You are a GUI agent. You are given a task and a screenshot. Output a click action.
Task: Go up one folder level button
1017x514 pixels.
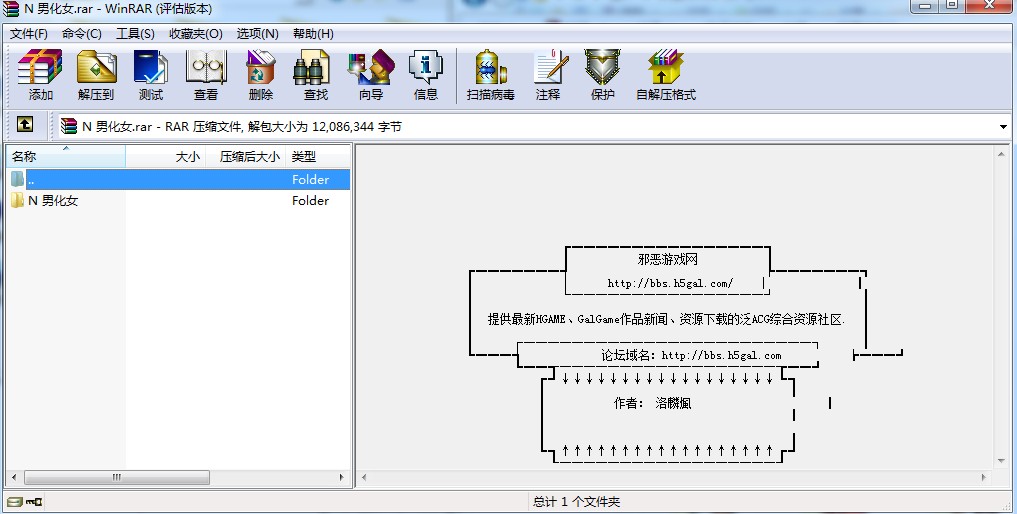(25, 125)
